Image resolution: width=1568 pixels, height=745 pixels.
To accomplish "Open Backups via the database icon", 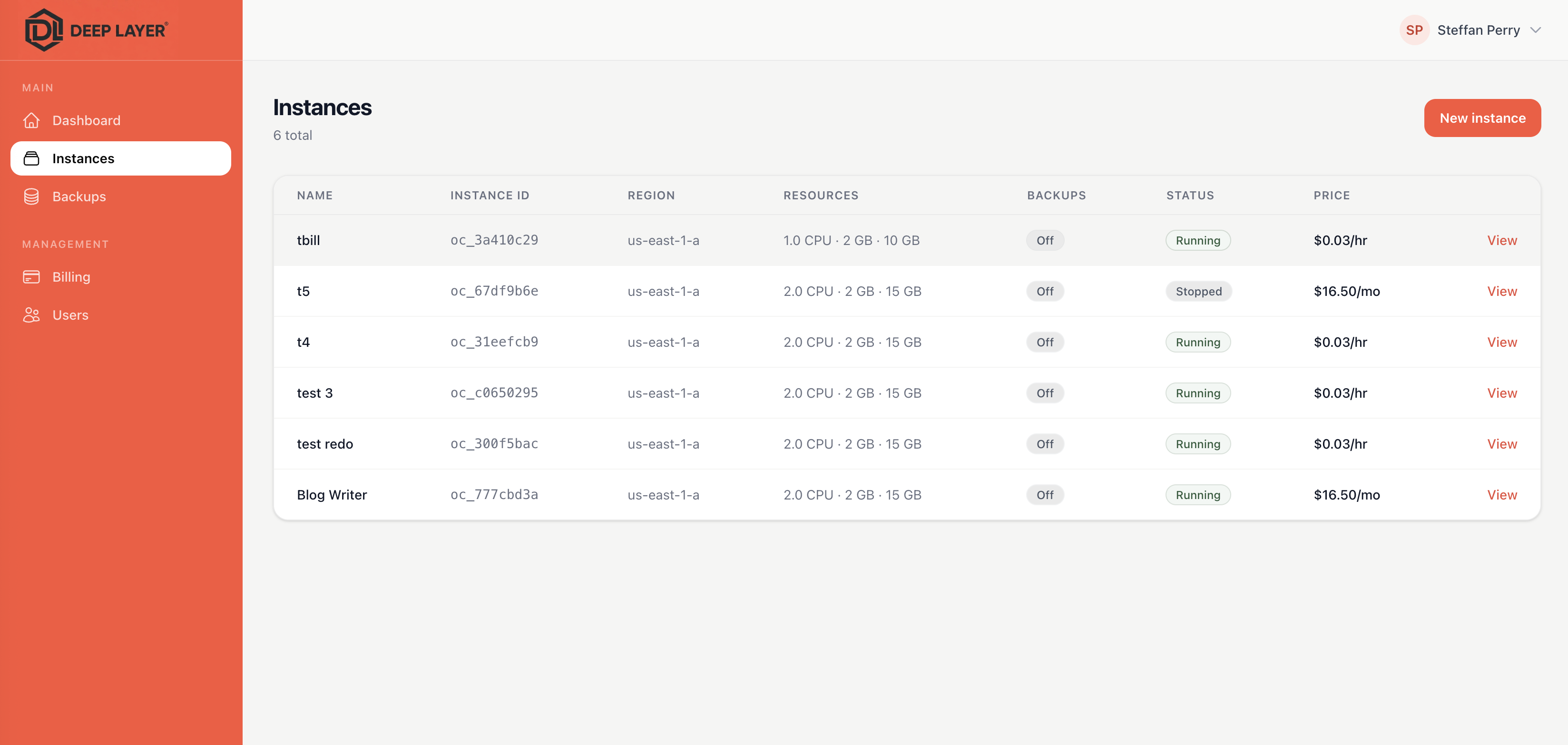I will pos(31,196).
